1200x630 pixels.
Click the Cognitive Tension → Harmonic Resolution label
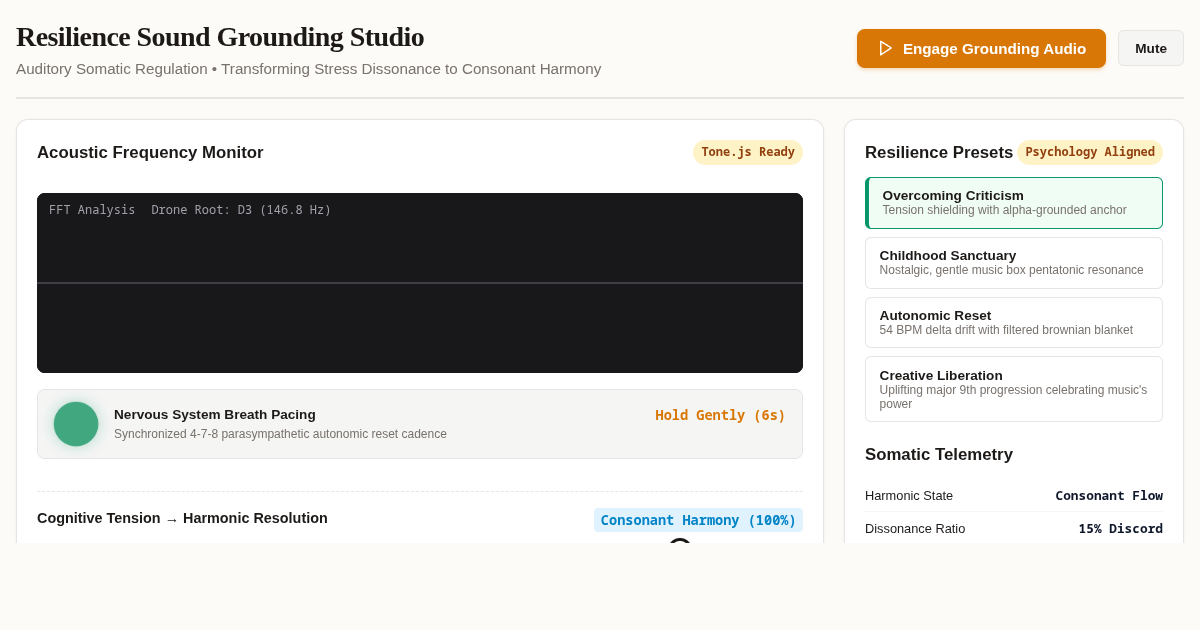coord(182,518)
